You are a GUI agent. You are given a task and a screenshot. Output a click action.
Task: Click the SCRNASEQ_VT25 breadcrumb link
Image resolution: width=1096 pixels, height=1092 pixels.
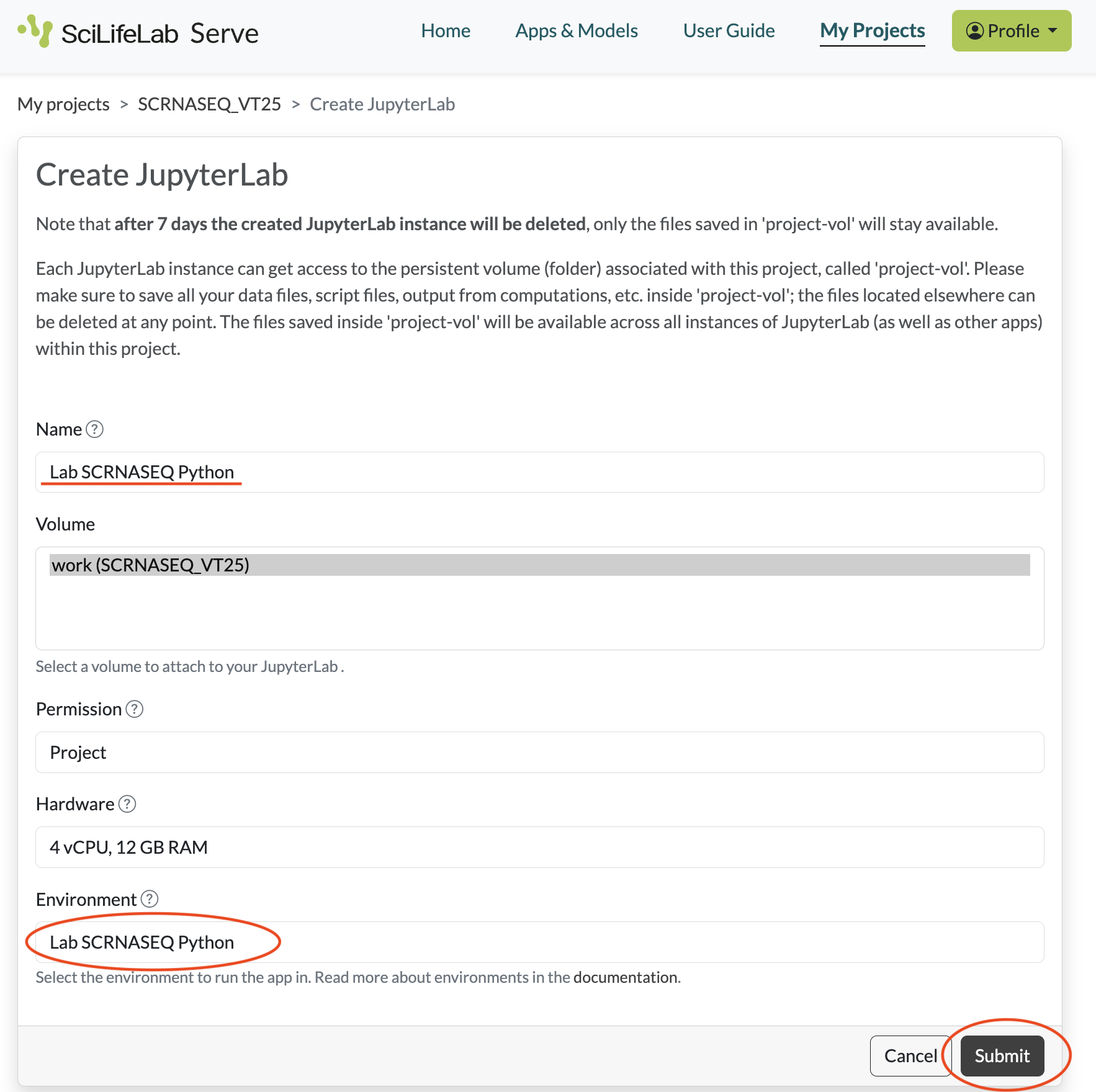pos(209,104)
